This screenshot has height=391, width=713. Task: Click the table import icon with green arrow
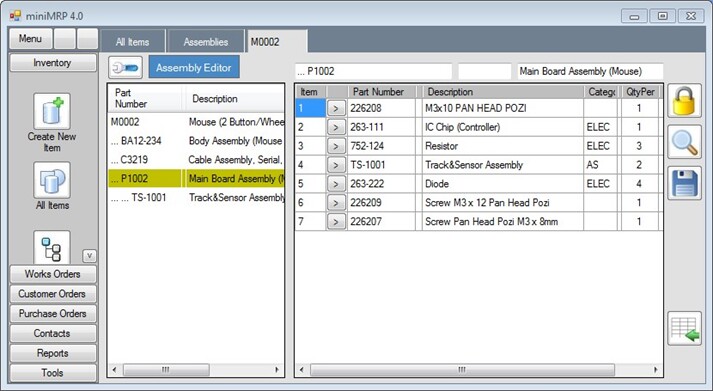coord(684,328)
